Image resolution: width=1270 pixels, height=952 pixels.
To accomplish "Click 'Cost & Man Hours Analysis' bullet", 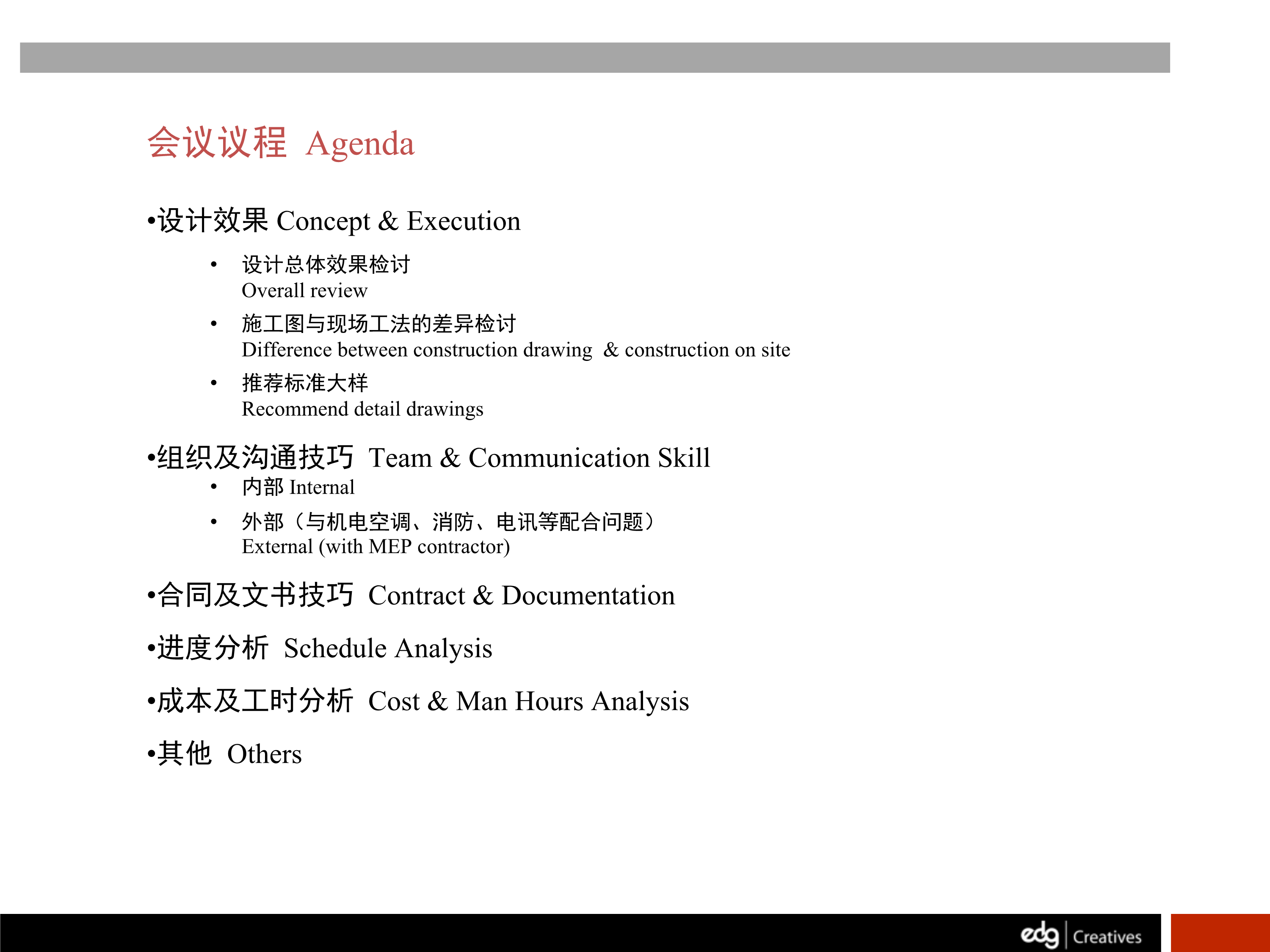I will point(418,701).
